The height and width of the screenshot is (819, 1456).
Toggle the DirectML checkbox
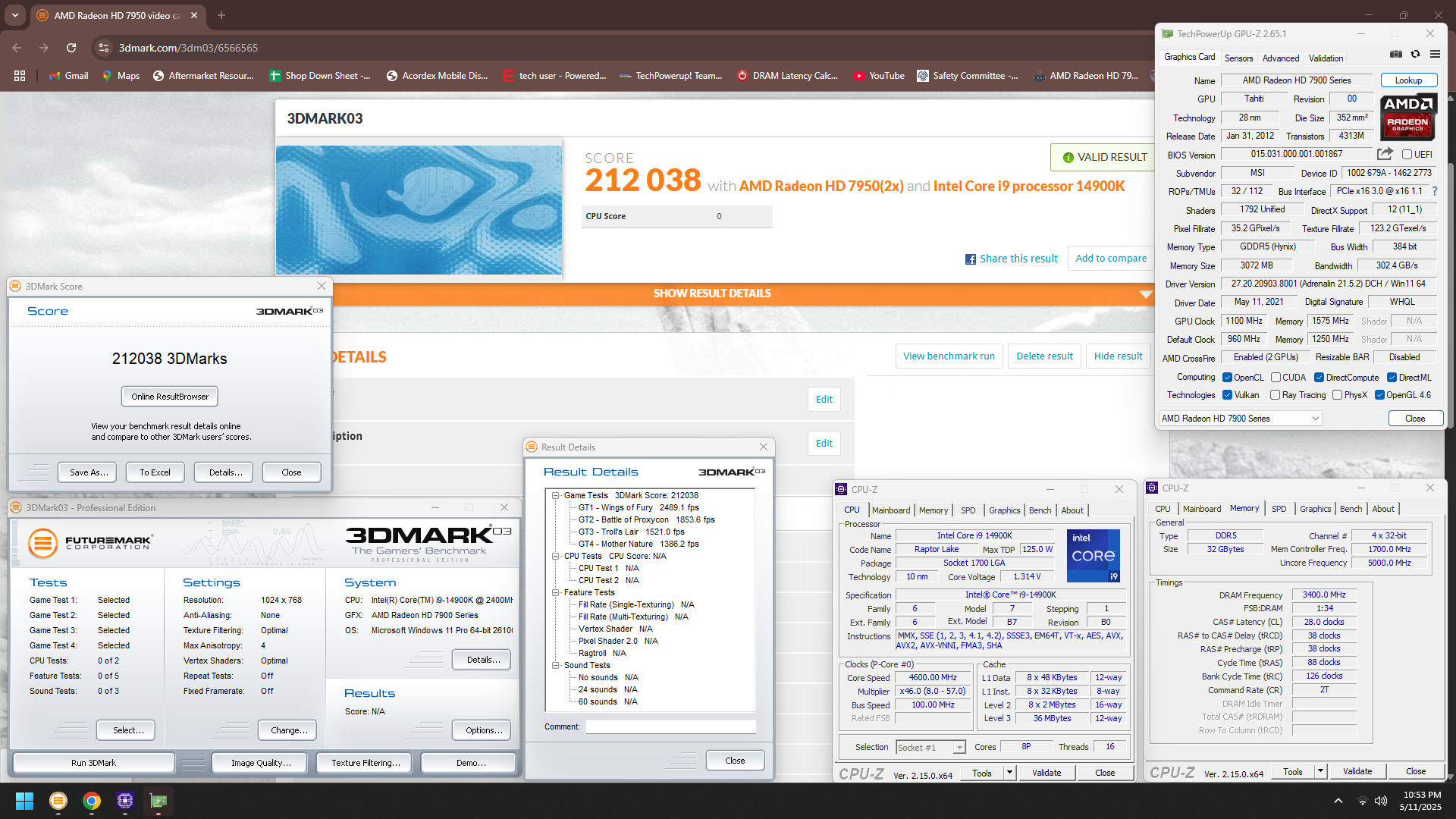click(x=1392, y=378)
